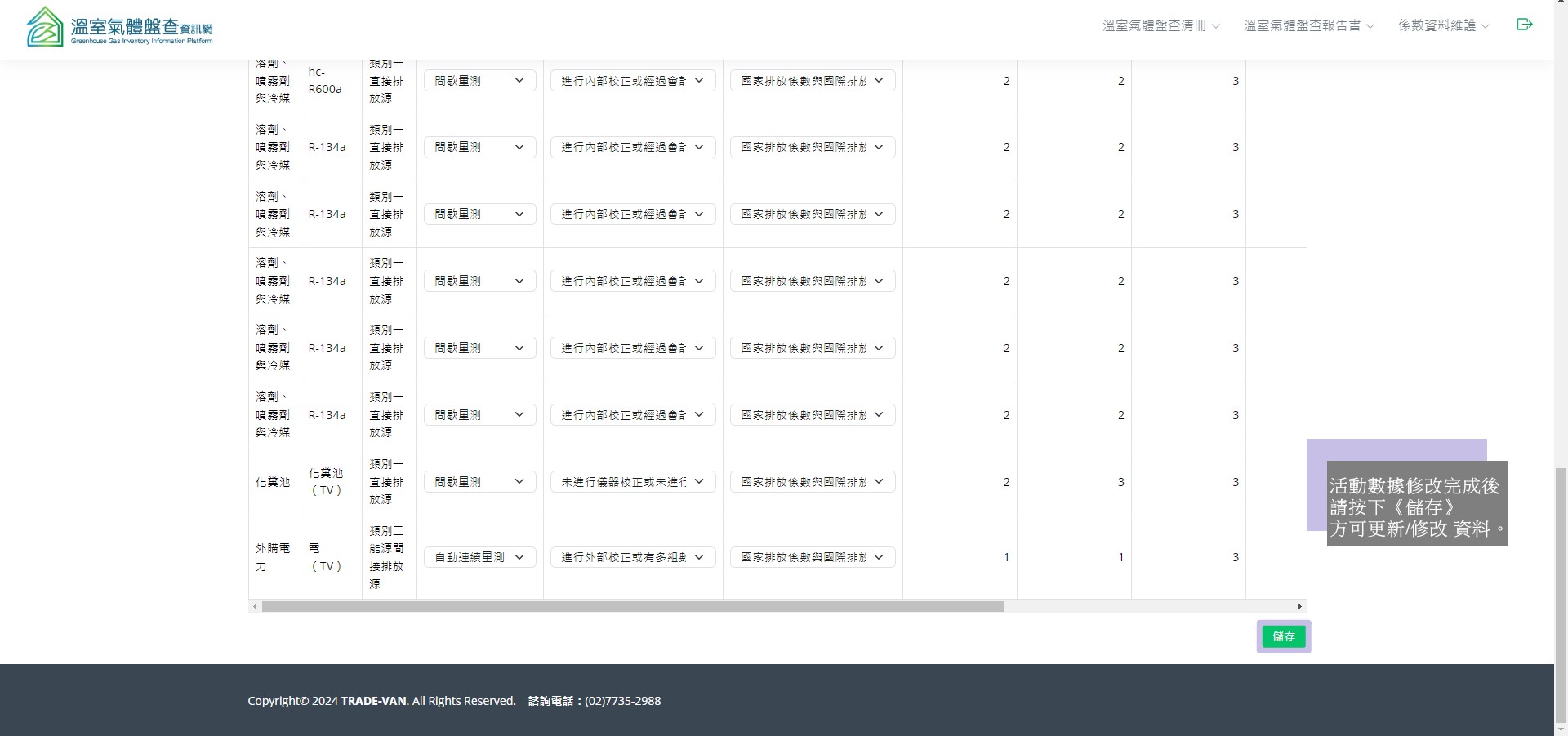Open 進行外部校正 dropdown in 外購電力 row

[632, 557]
